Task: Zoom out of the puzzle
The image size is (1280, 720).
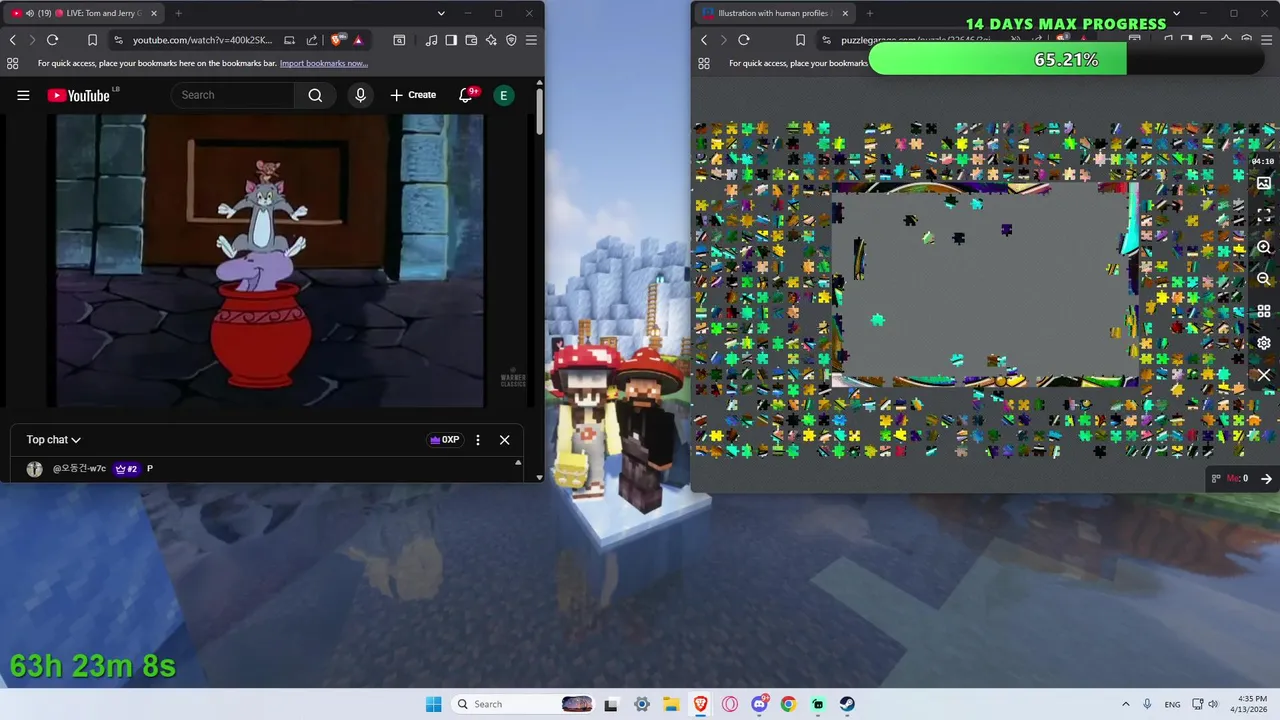Action: 1264,279
